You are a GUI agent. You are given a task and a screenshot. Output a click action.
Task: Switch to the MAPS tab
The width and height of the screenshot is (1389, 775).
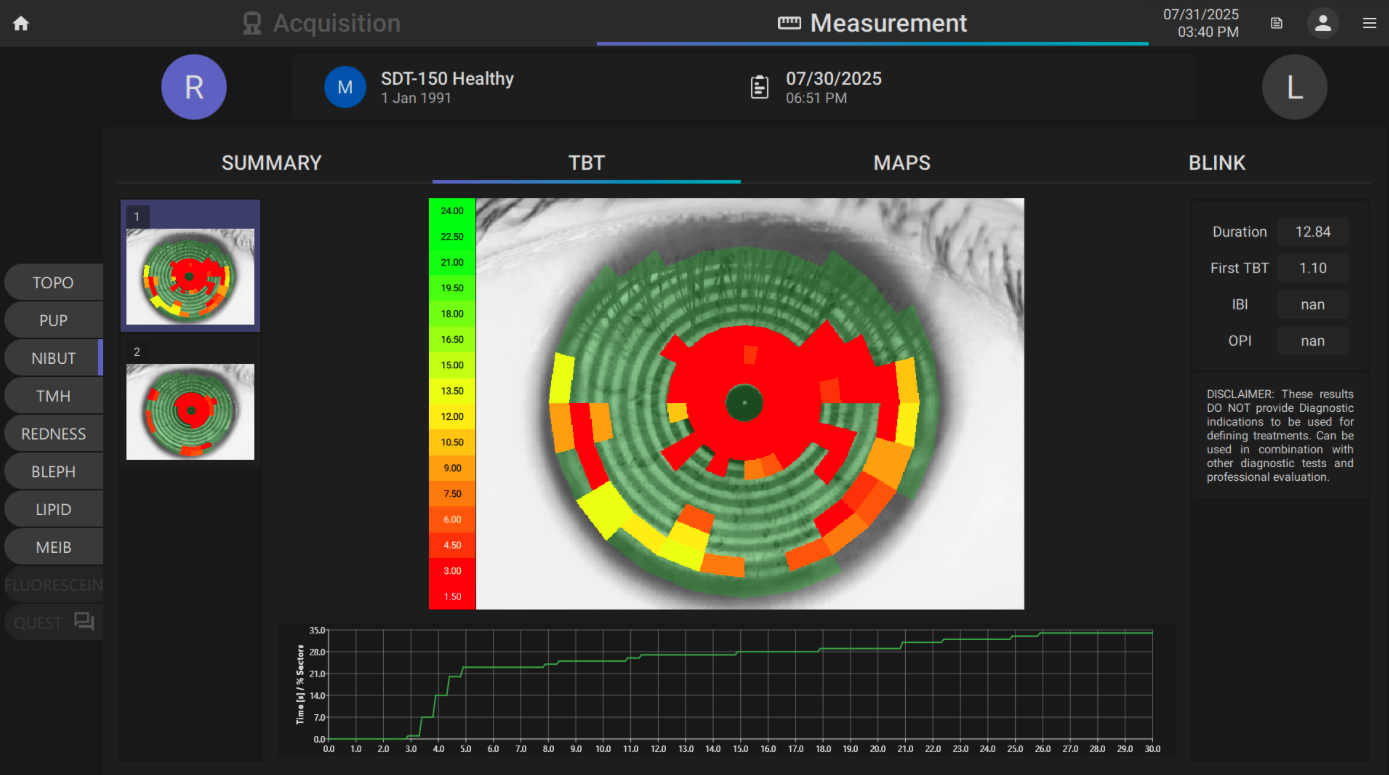point(901,163)
